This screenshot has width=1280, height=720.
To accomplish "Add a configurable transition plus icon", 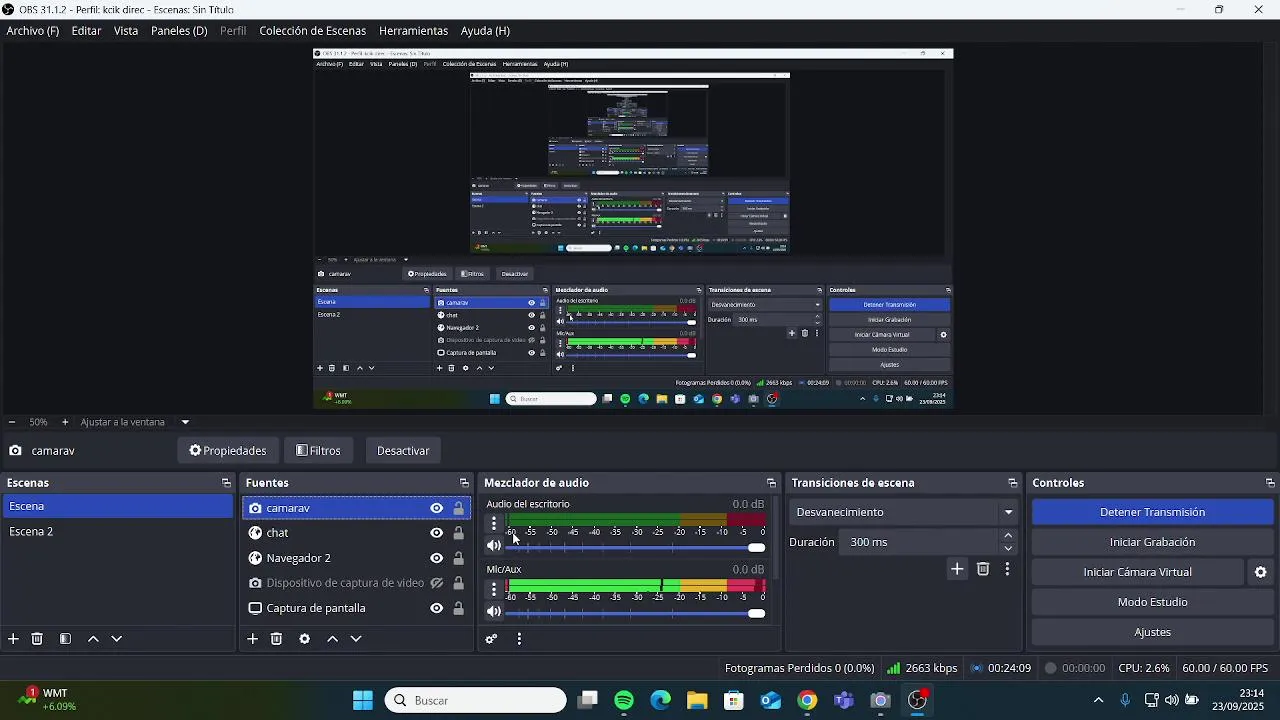I will (x=957, y=569).
